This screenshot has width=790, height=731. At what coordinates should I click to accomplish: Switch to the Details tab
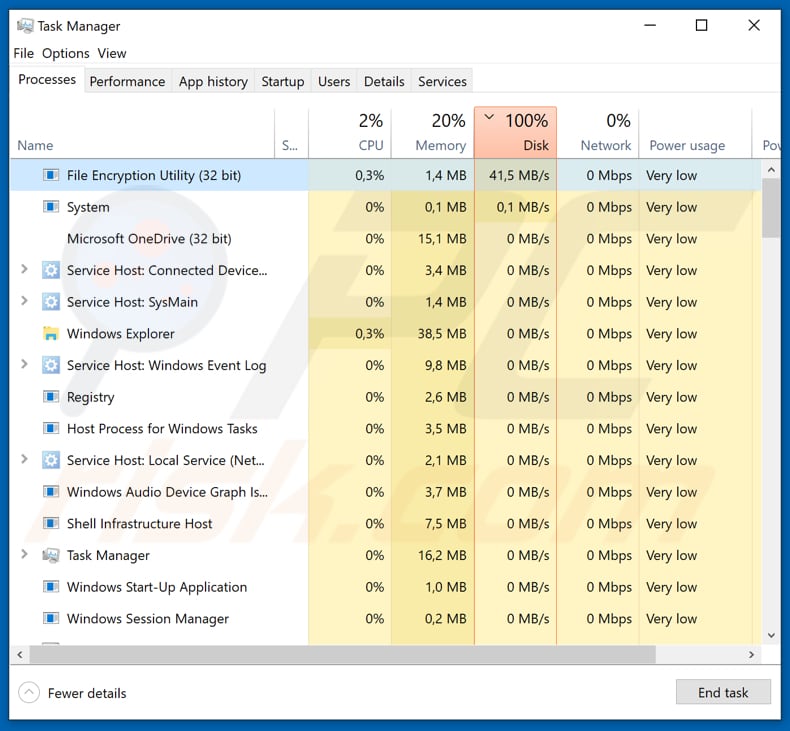click(x=384, y=82)
